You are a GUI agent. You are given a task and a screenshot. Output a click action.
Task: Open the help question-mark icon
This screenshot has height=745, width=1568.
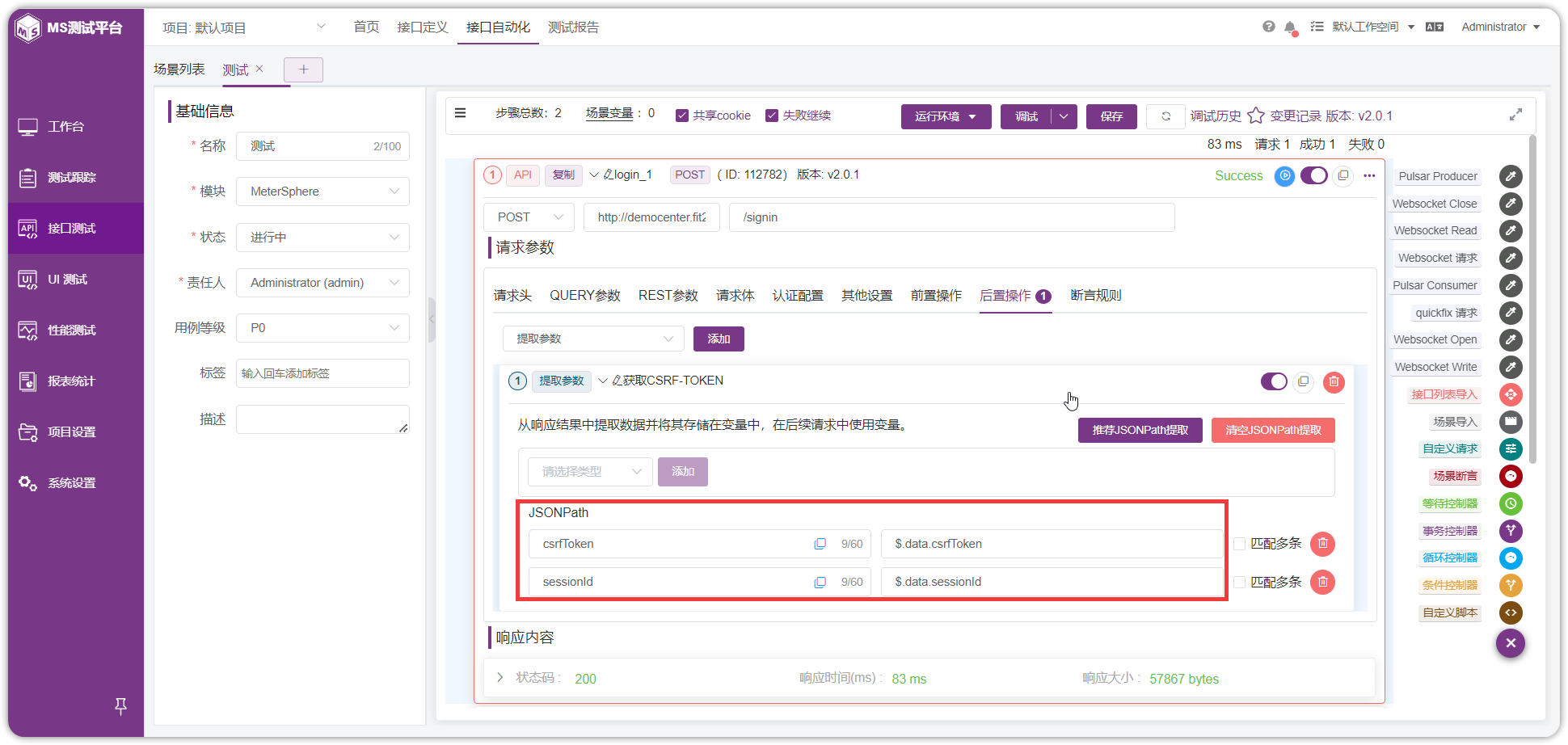(1268, 27)
